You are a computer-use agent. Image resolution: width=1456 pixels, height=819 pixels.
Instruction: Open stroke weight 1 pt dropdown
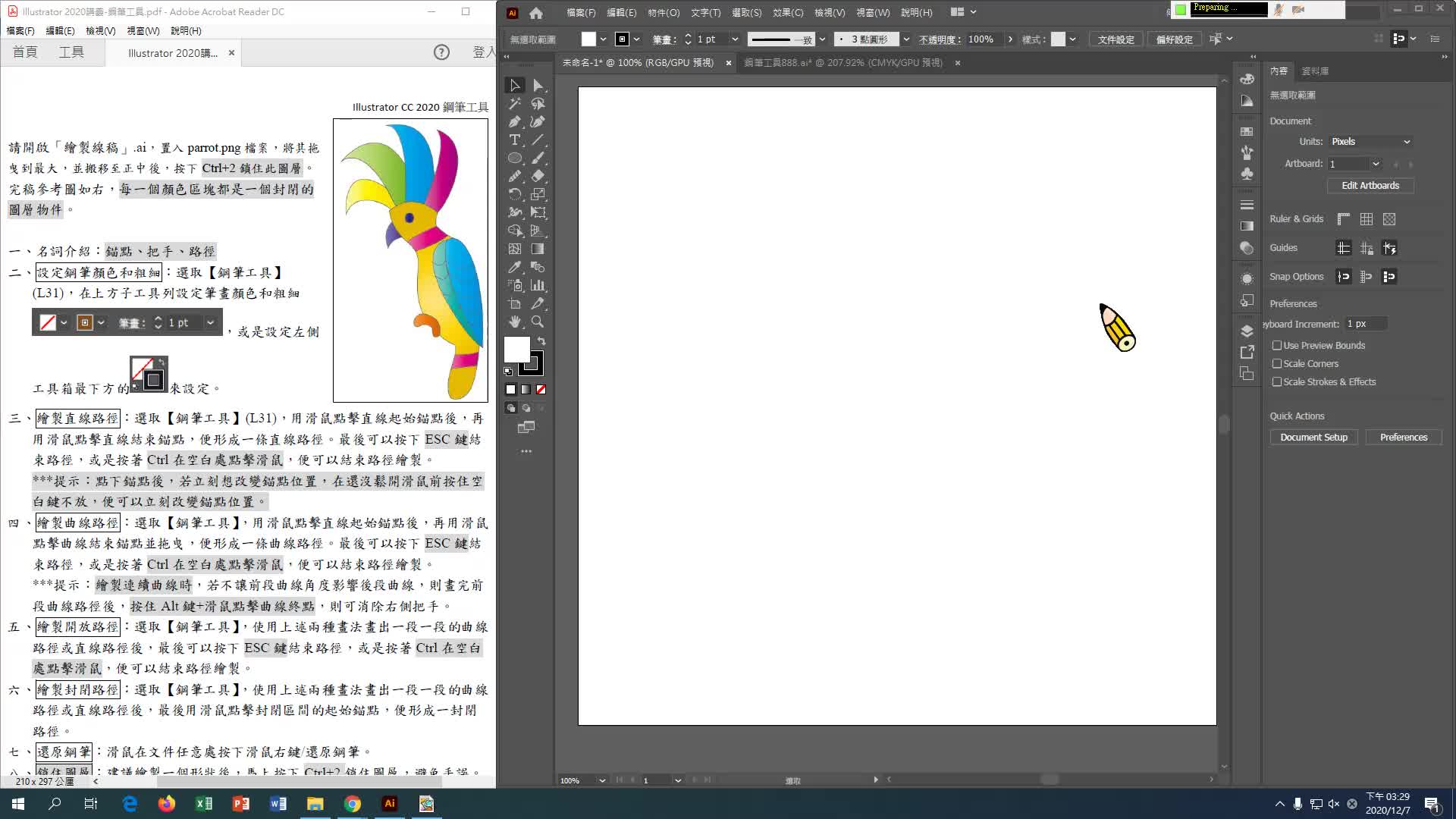[x=735, y=39]
